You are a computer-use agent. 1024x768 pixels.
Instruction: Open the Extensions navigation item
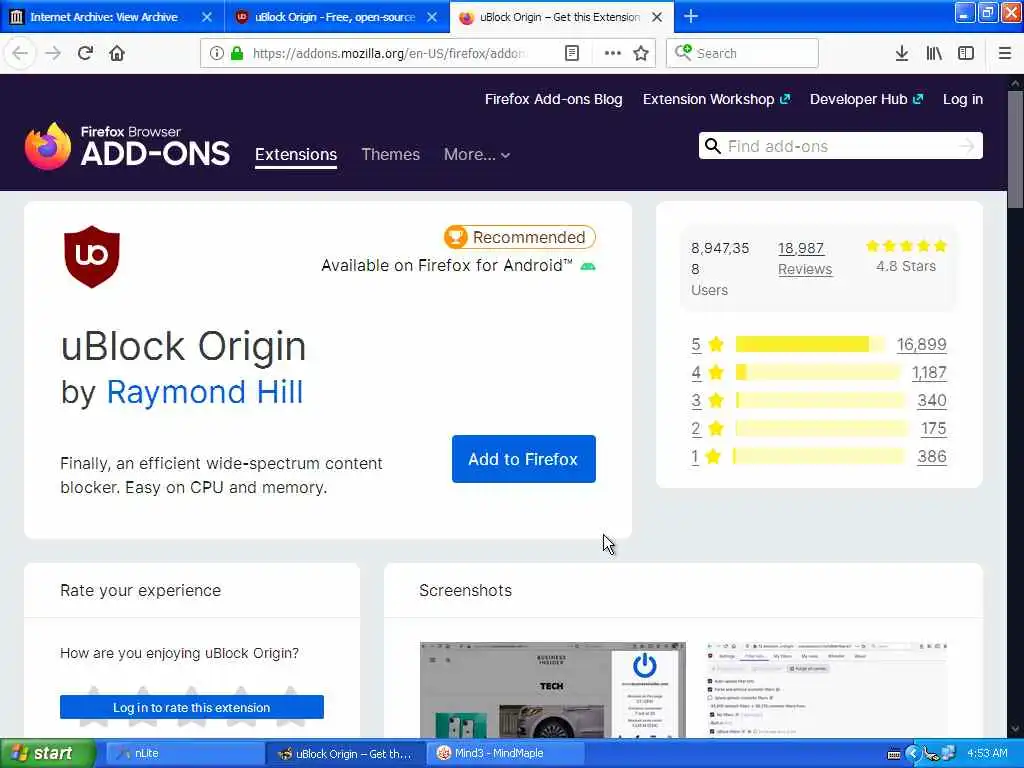click(x=296, y=154)
